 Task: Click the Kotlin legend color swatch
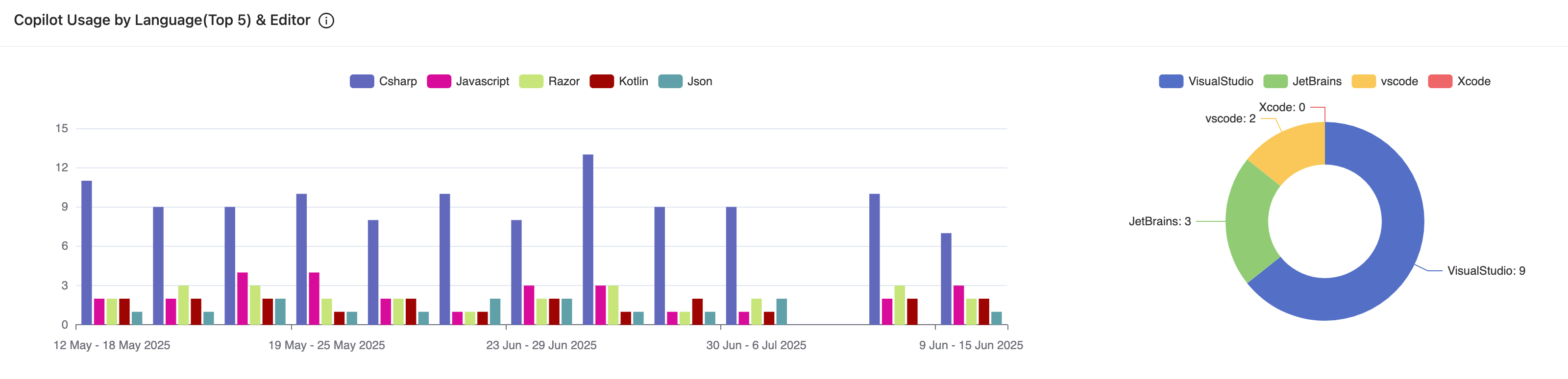coord(601,81)
